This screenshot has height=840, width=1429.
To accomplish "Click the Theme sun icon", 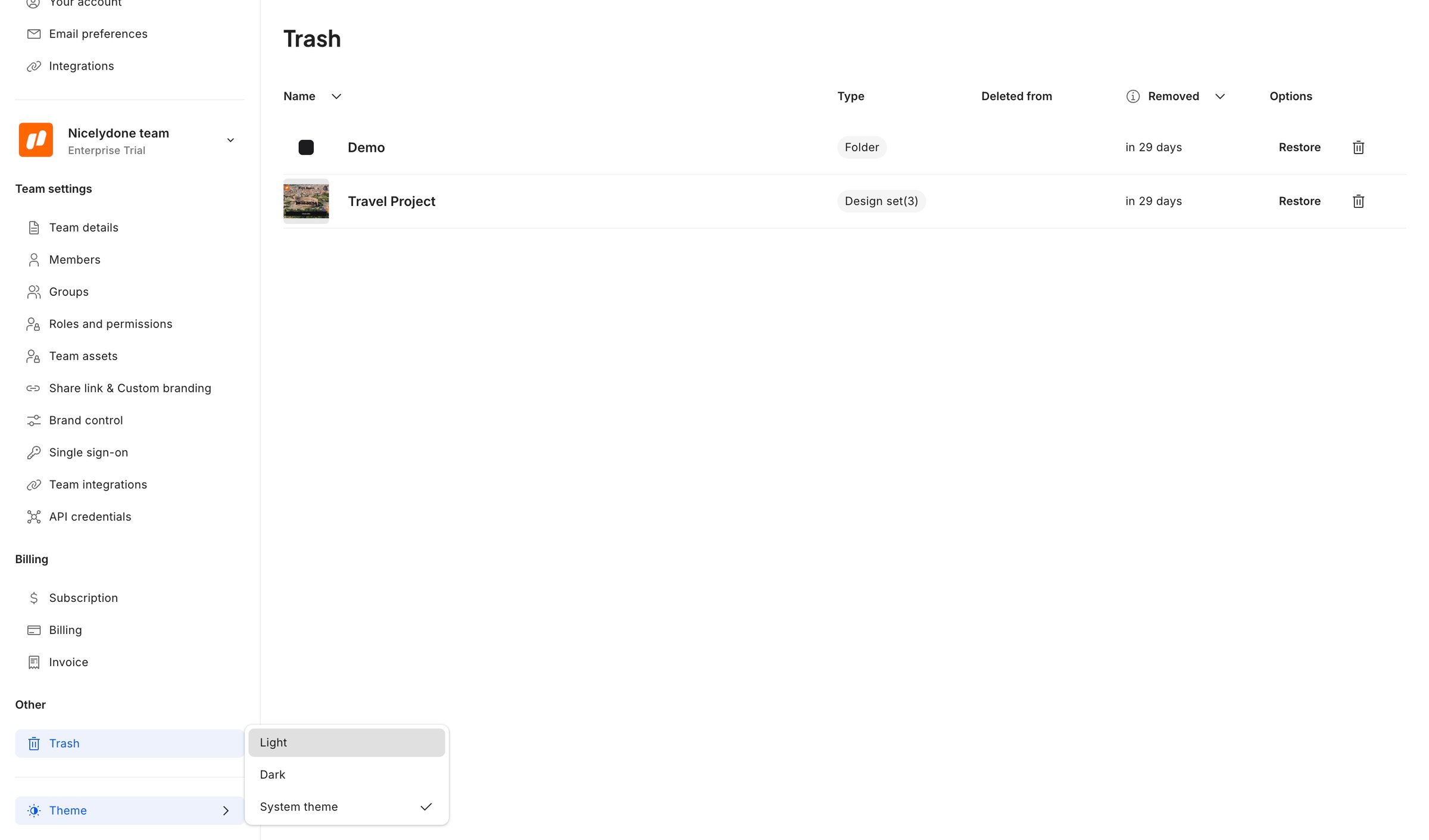I will [34, 811].
